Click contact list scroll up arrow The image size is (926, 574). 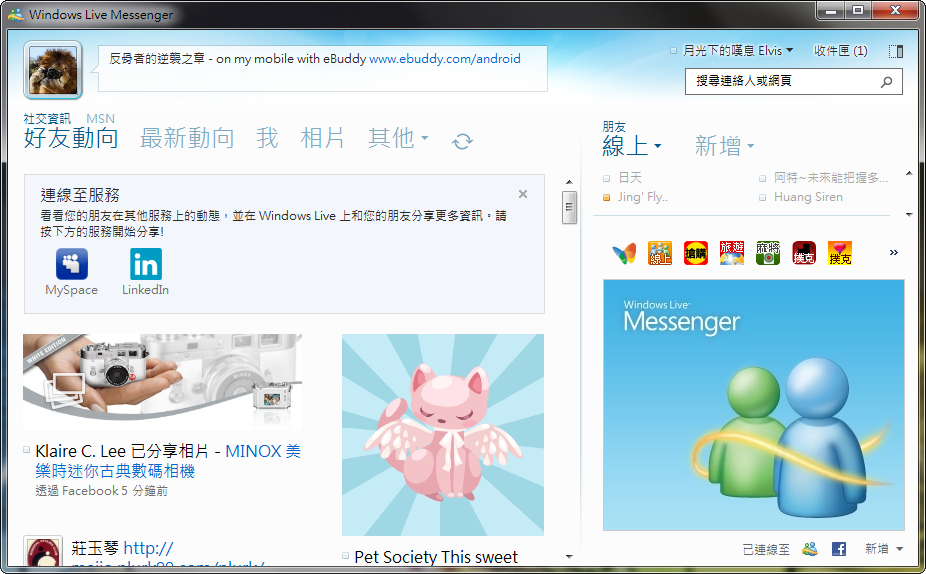pyautogui.click(x=909, y=174)
